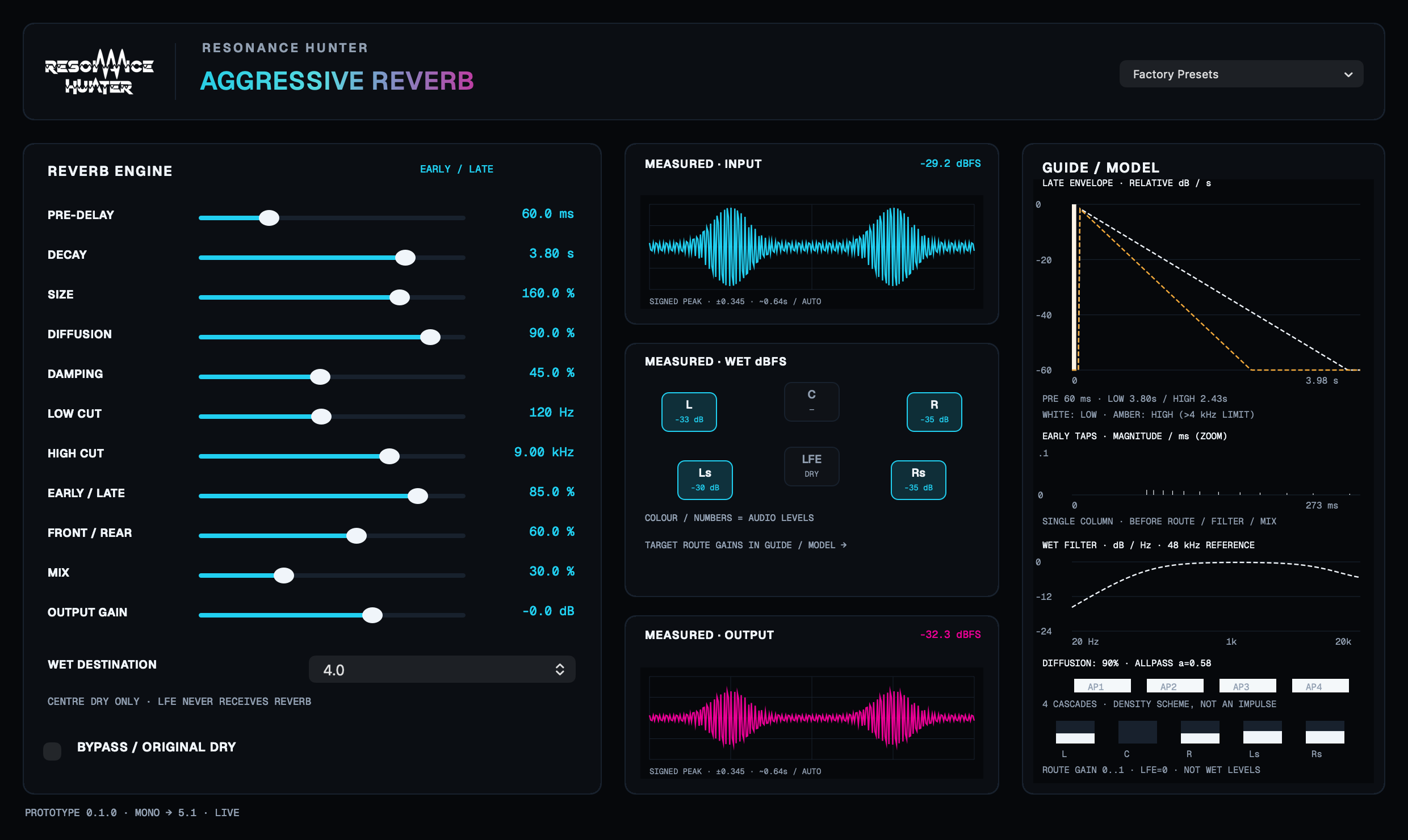Click the AP3 allpass block
The width and height of the screenshot is (1408, 840).
[x=1248, y=686]
